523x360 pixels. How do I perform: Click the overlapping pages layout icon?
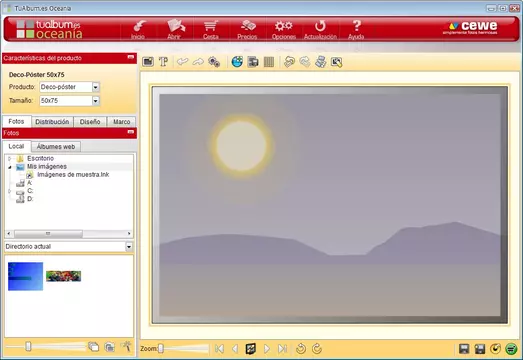pos(253,62)
